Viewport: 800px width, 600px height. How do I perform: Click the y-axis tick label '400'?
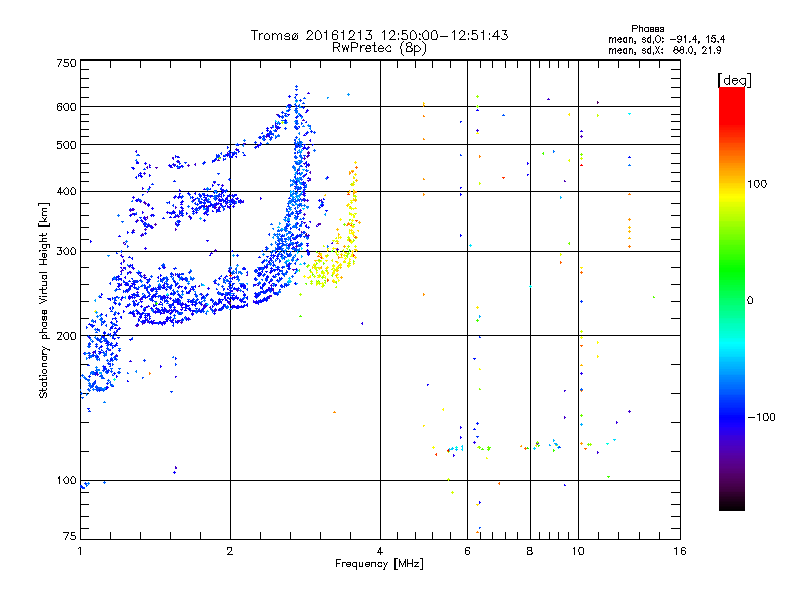pos(66,191)
